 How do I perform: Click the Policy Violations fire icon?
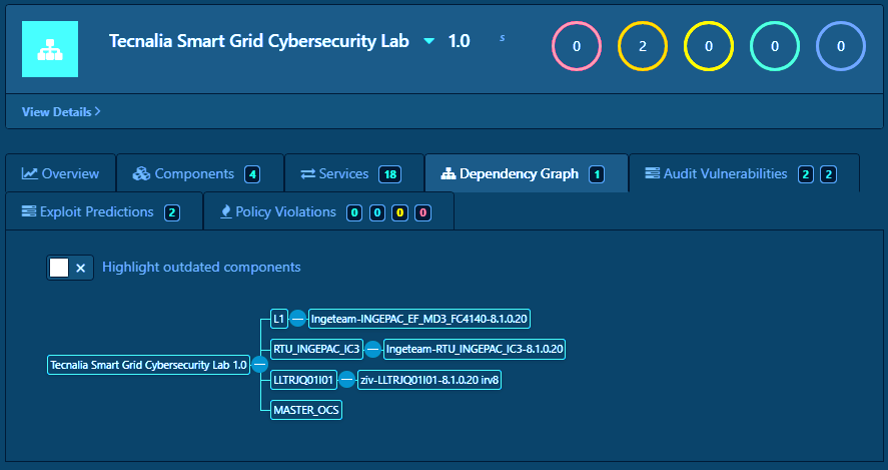coord(226,212)
